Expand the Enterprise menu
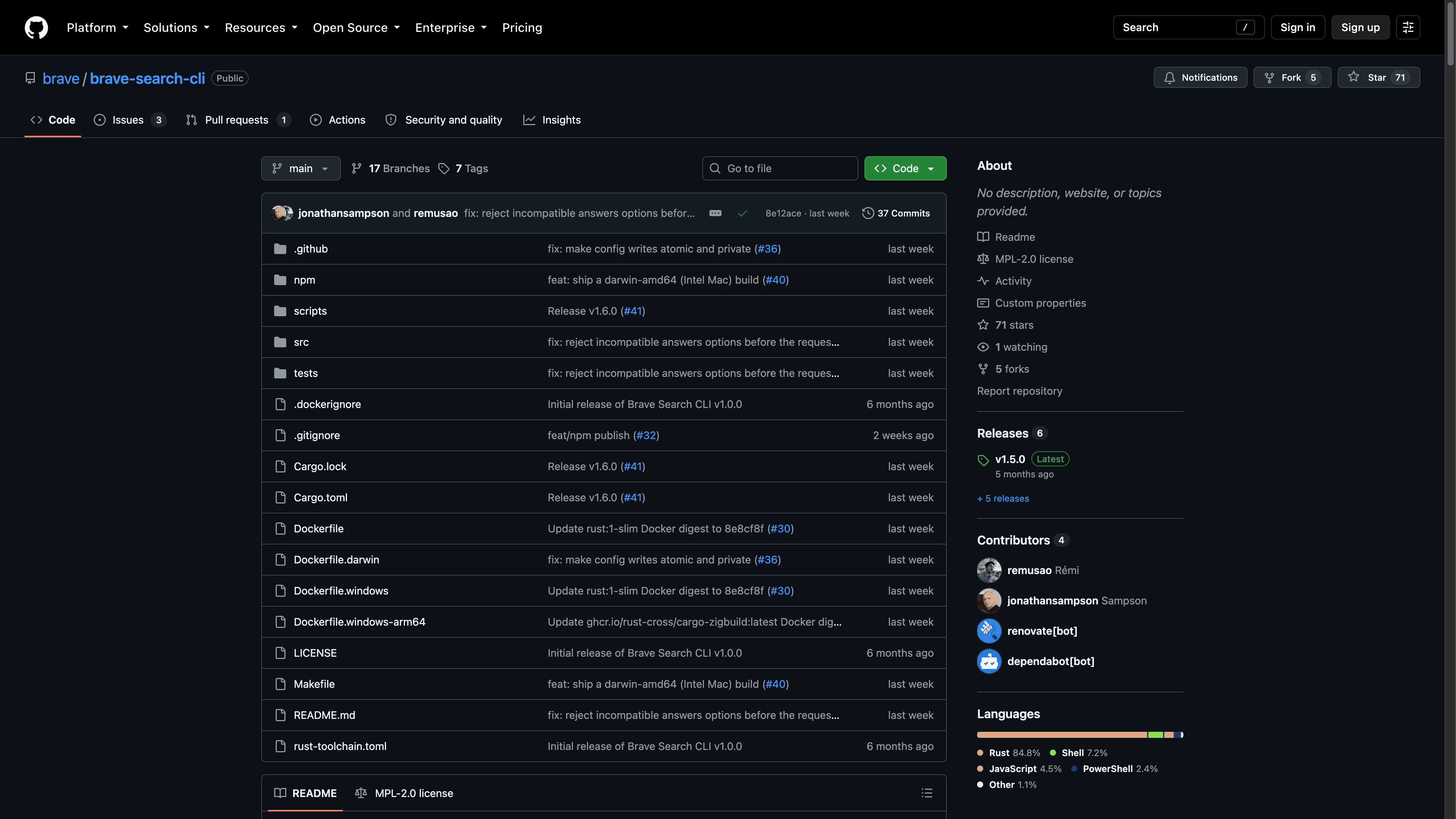 [450, 27]
